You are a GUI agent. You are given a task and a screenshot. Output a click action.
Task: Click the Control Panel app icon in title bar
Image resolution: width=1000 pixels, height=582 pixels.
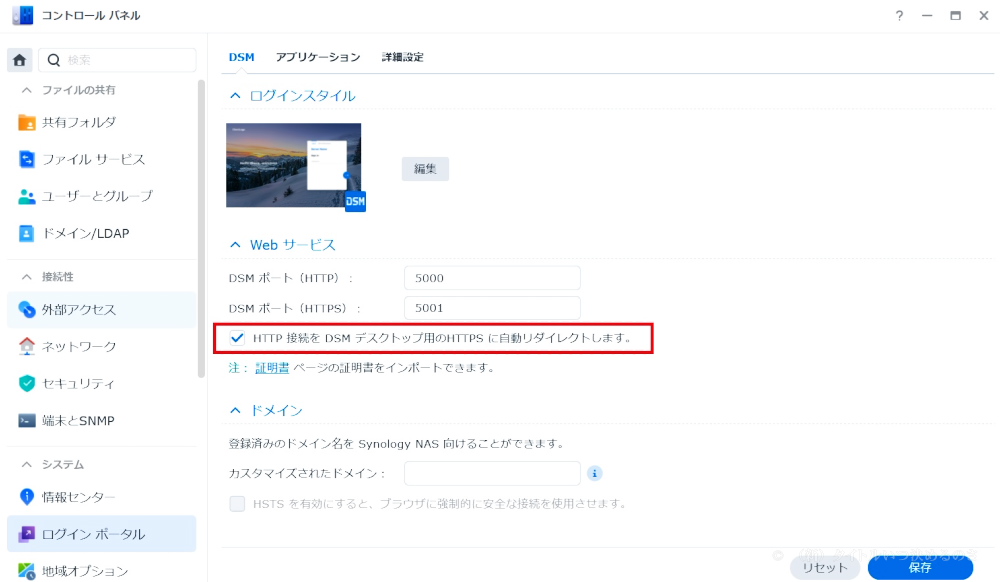click(23, 15)
